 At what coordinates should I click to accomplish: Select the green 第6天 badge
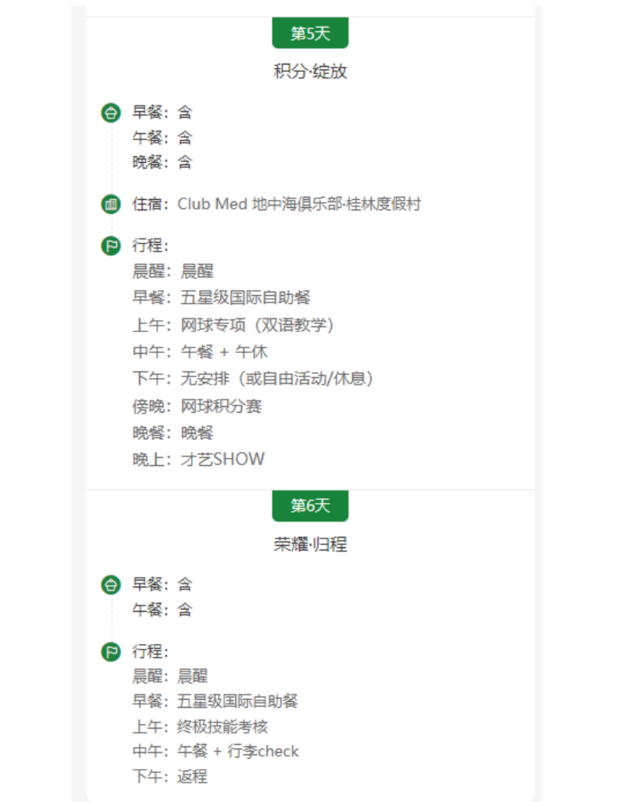click(310, 505)
